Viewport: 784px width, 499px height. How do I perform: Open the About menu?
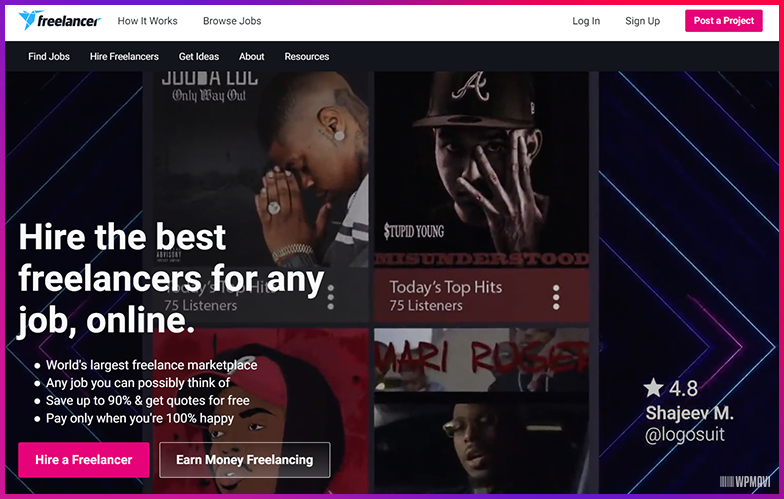(x=252, y=56)
